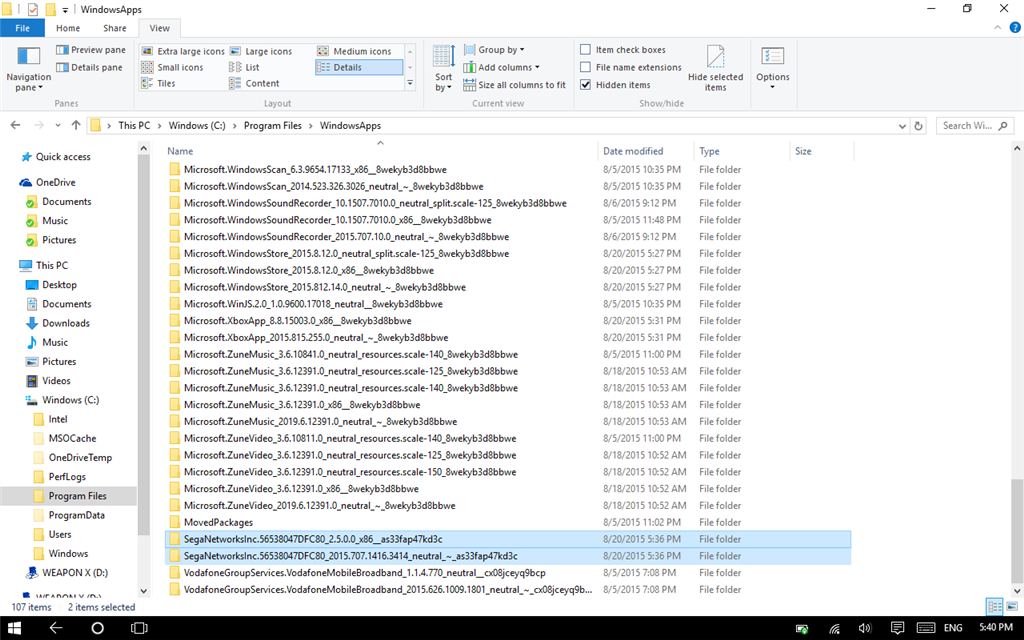Image resolution: width=1024 pixels, height=640 pixels.
Task: Open Task View on taskbar
Action: [138, 628]
